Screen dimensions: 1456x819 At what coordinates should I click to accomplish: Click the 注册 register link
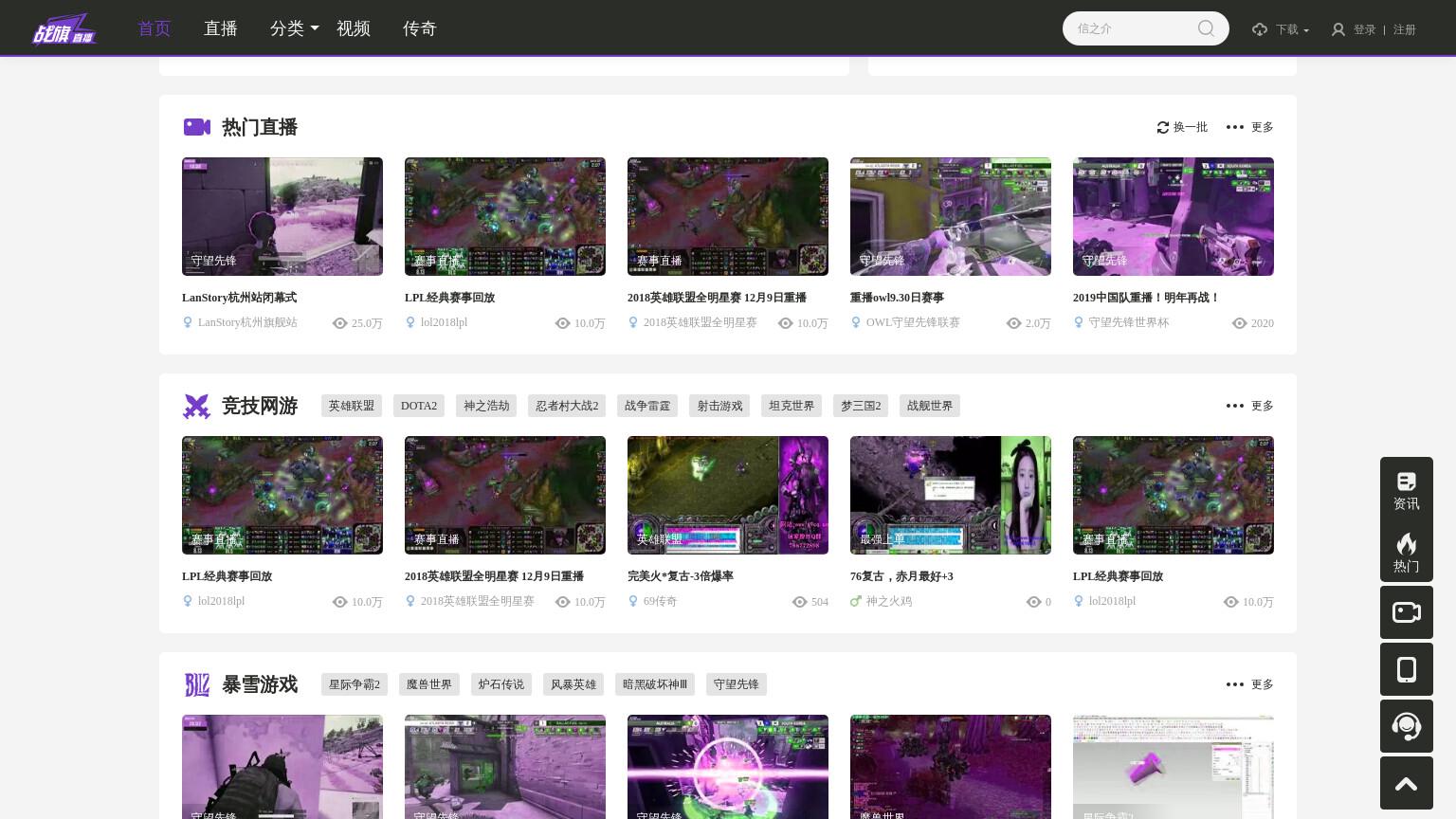click(x=1405, y=29)
